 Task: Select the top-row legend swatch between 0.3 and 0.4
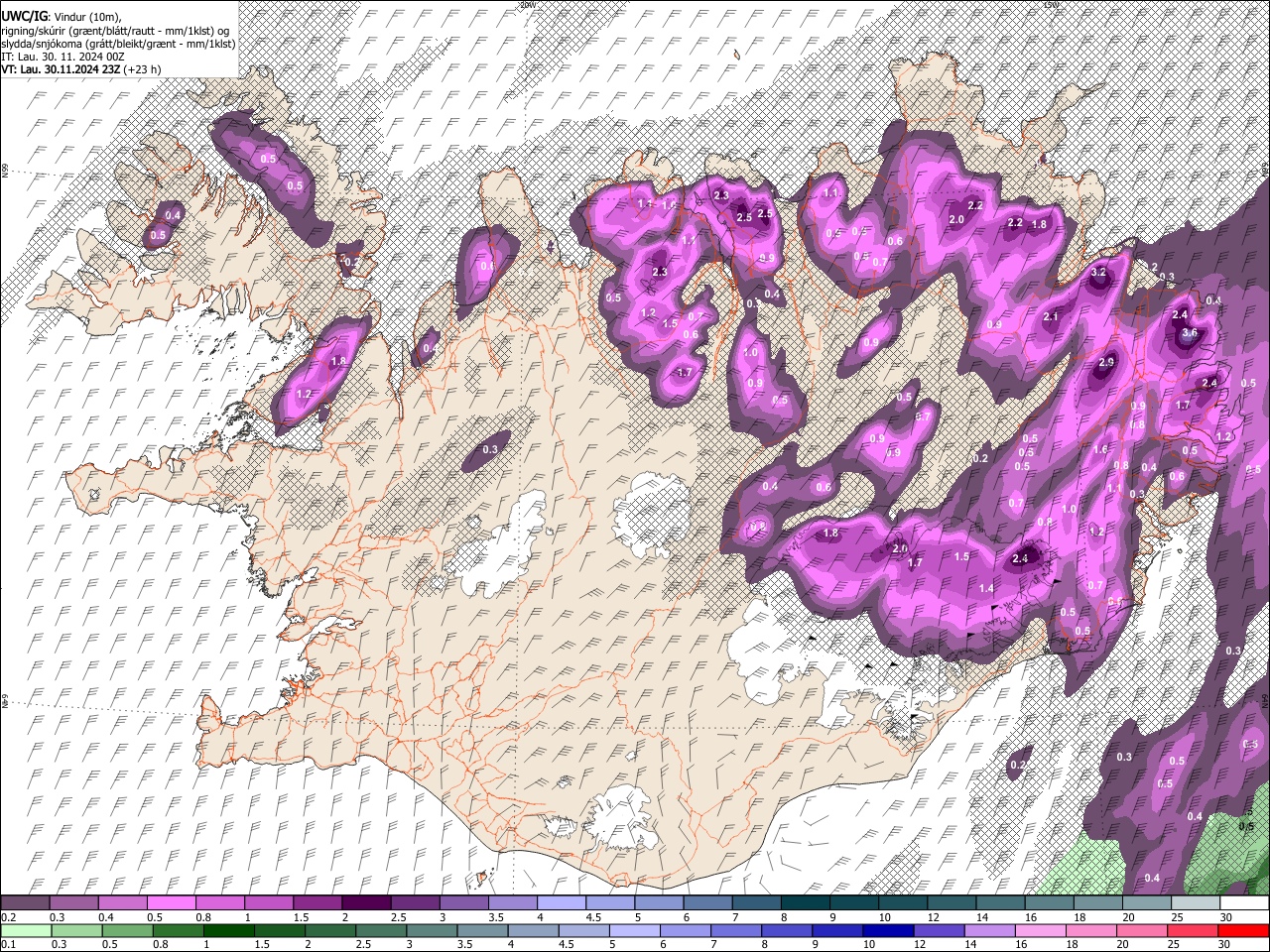click(x=73, y=903)
